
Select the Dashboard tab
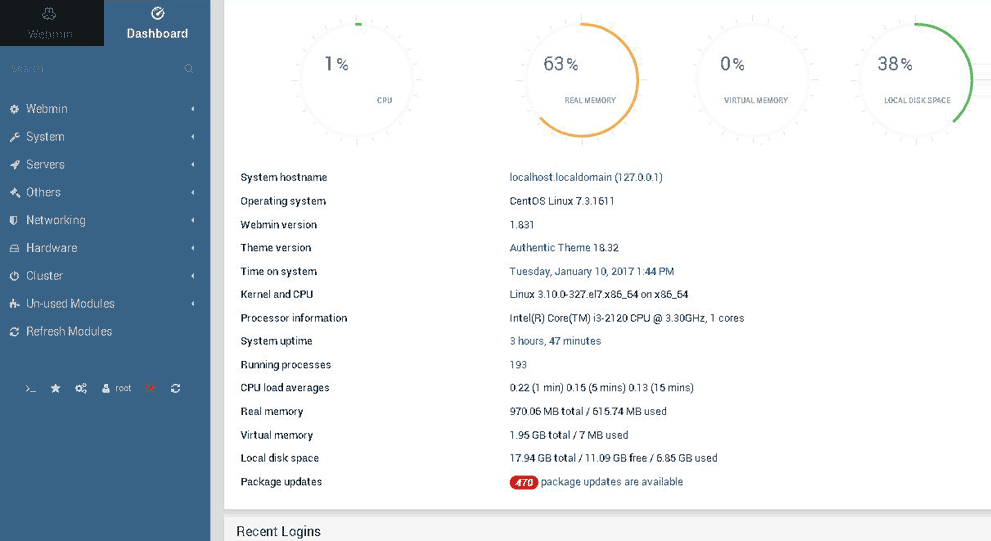[x=157, y=23]
